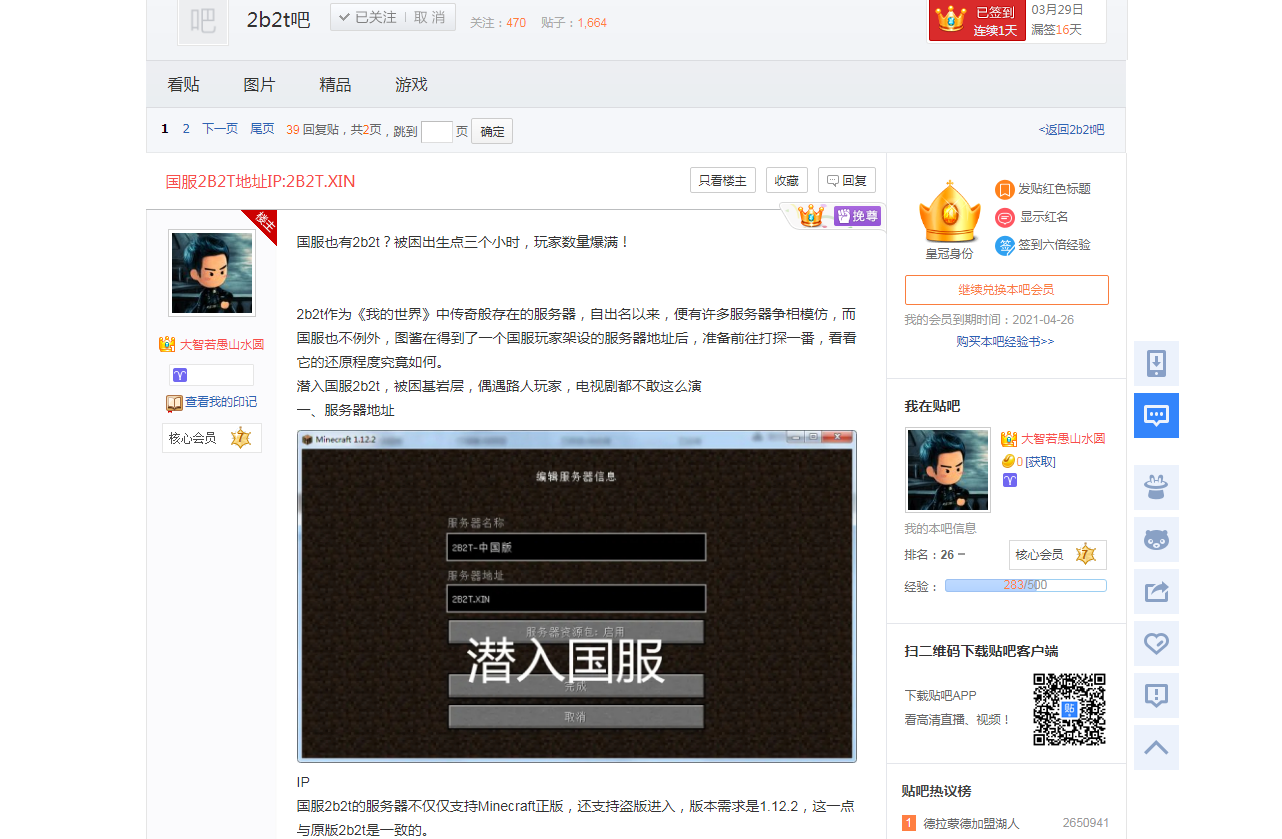Go to page 2 of replies

[186, 129]
